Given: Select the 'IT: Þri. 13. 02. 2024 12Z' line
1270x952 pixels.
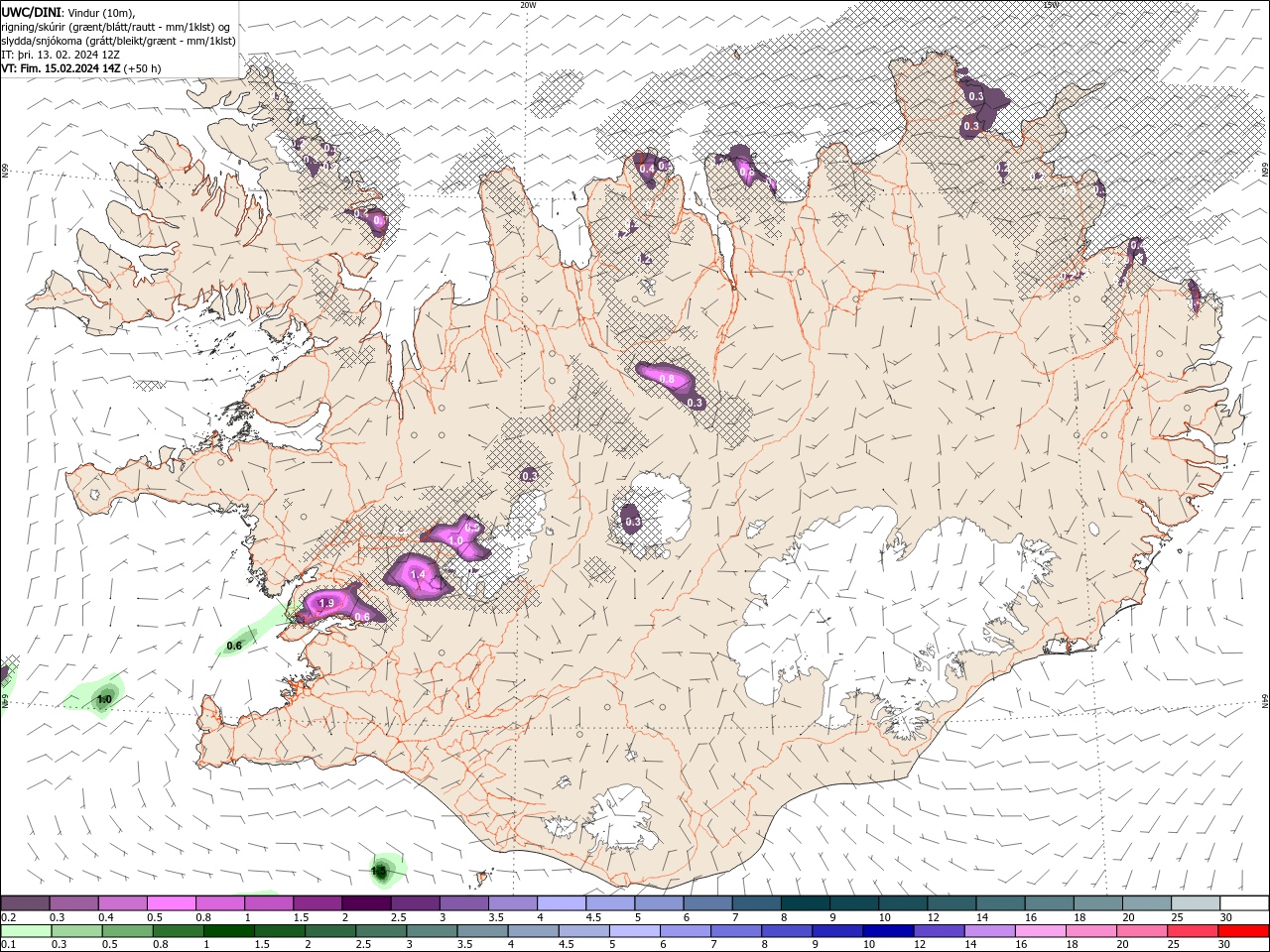Looking at the screenshot, I should (62, 55).
